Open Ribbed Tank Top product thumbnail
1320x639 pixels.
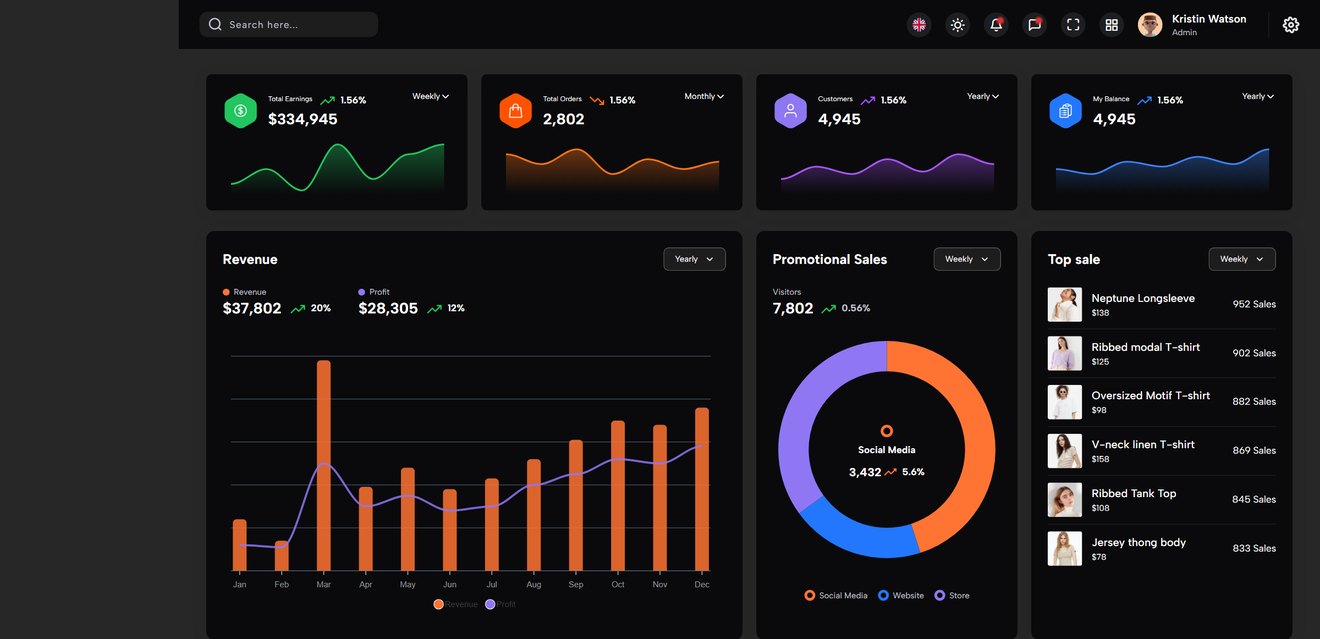tap(1065, 500)
